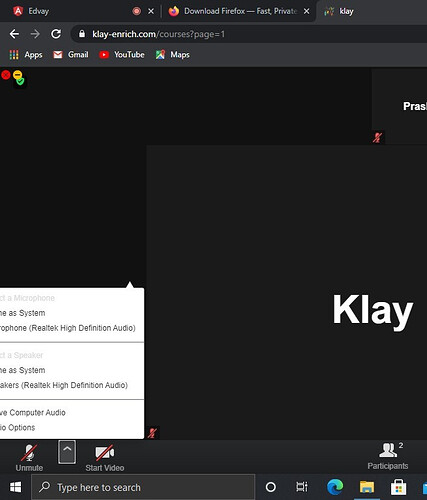The image size is (427, 500).
Task: Click the Windows search box in taskbar
Action: click(x=143, y=487)
